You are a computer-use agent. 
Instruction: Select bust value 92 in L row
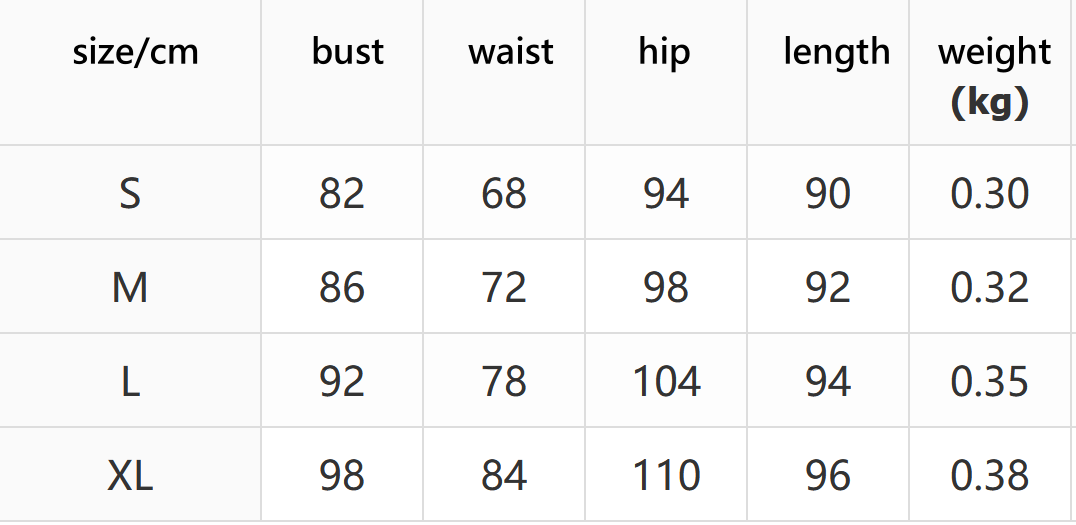click(x=342, y=382)
